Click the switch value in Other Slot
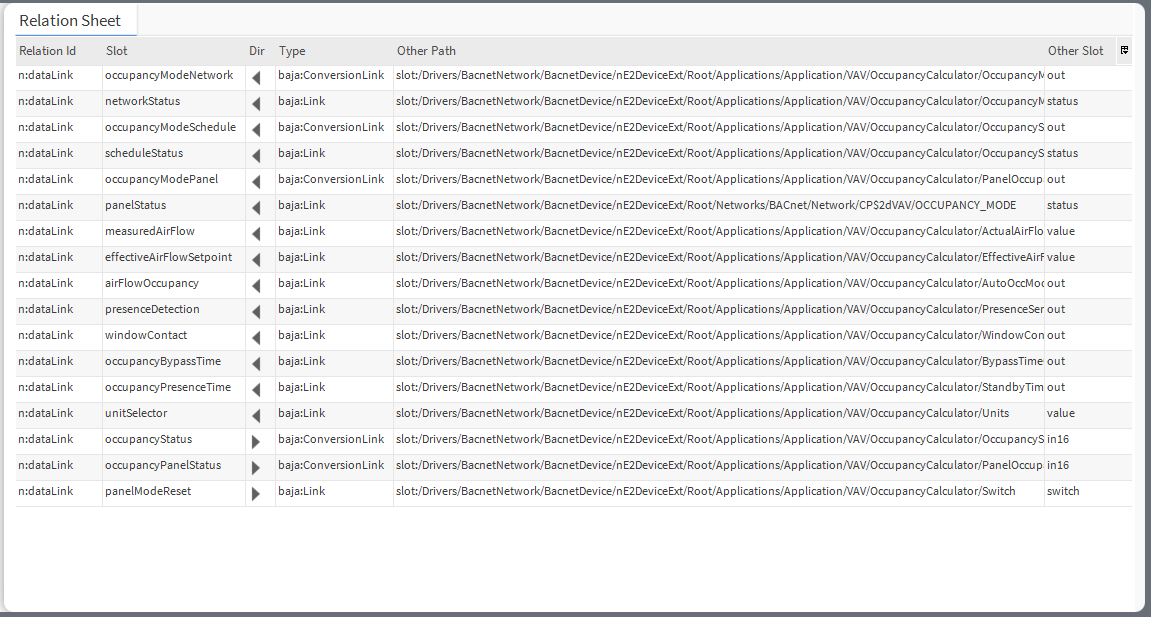Viewport: 1151px width, 617px height. (x=1063, y=491)
